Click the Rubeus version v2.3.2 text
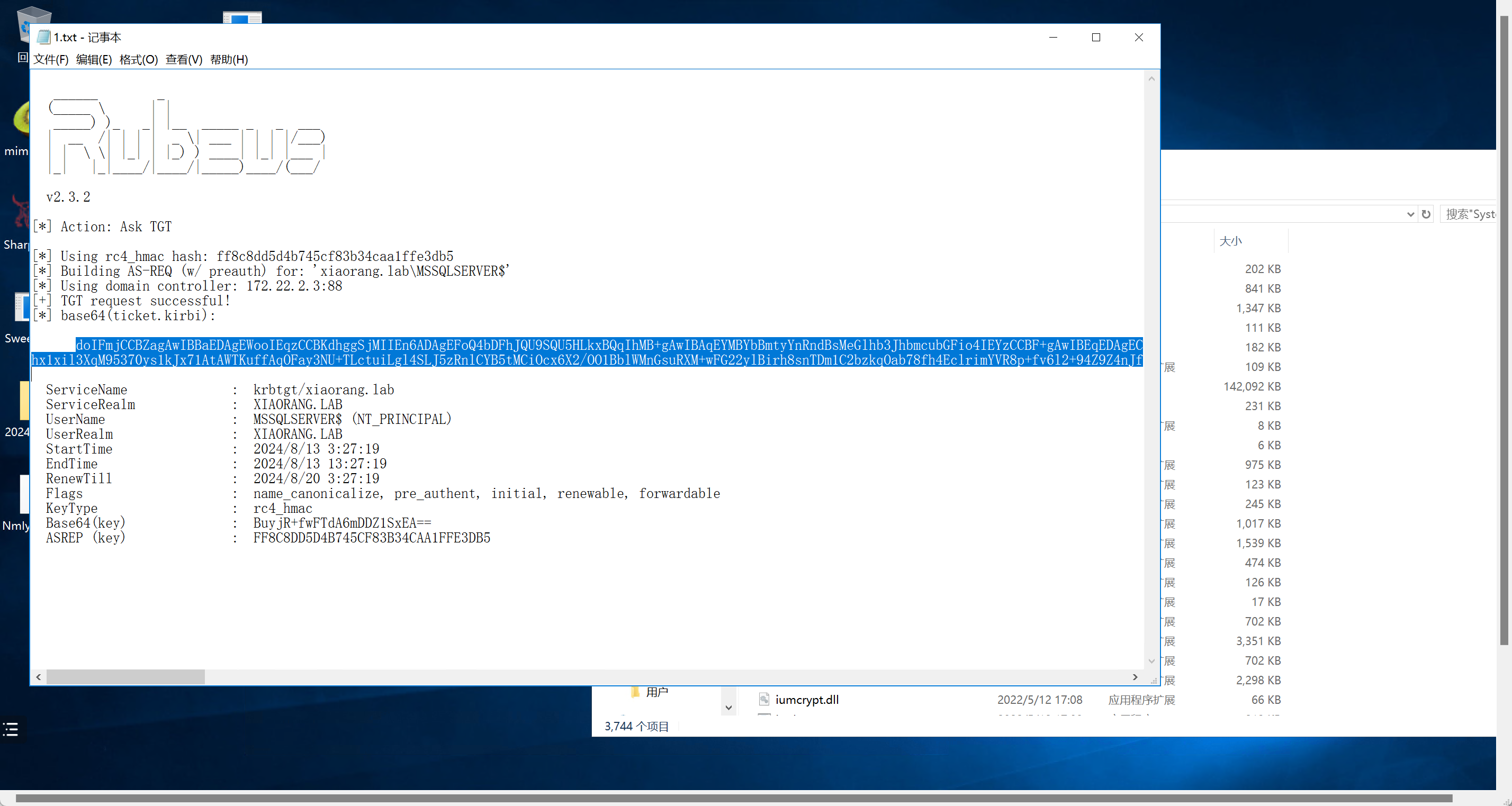This screenshot has width=1512, height=806. tap(68, 197)
